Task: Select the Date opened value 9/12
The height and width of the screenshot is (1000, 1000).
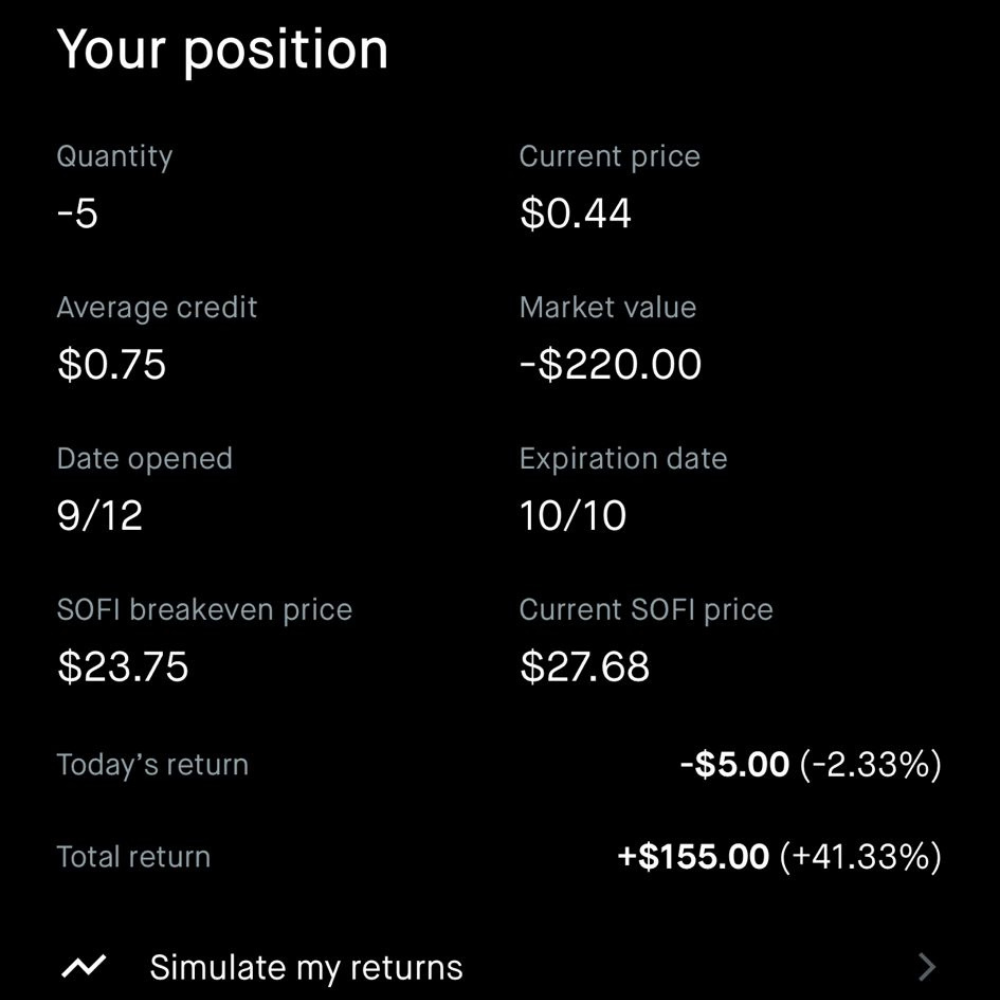Action: tap(100, 516)
